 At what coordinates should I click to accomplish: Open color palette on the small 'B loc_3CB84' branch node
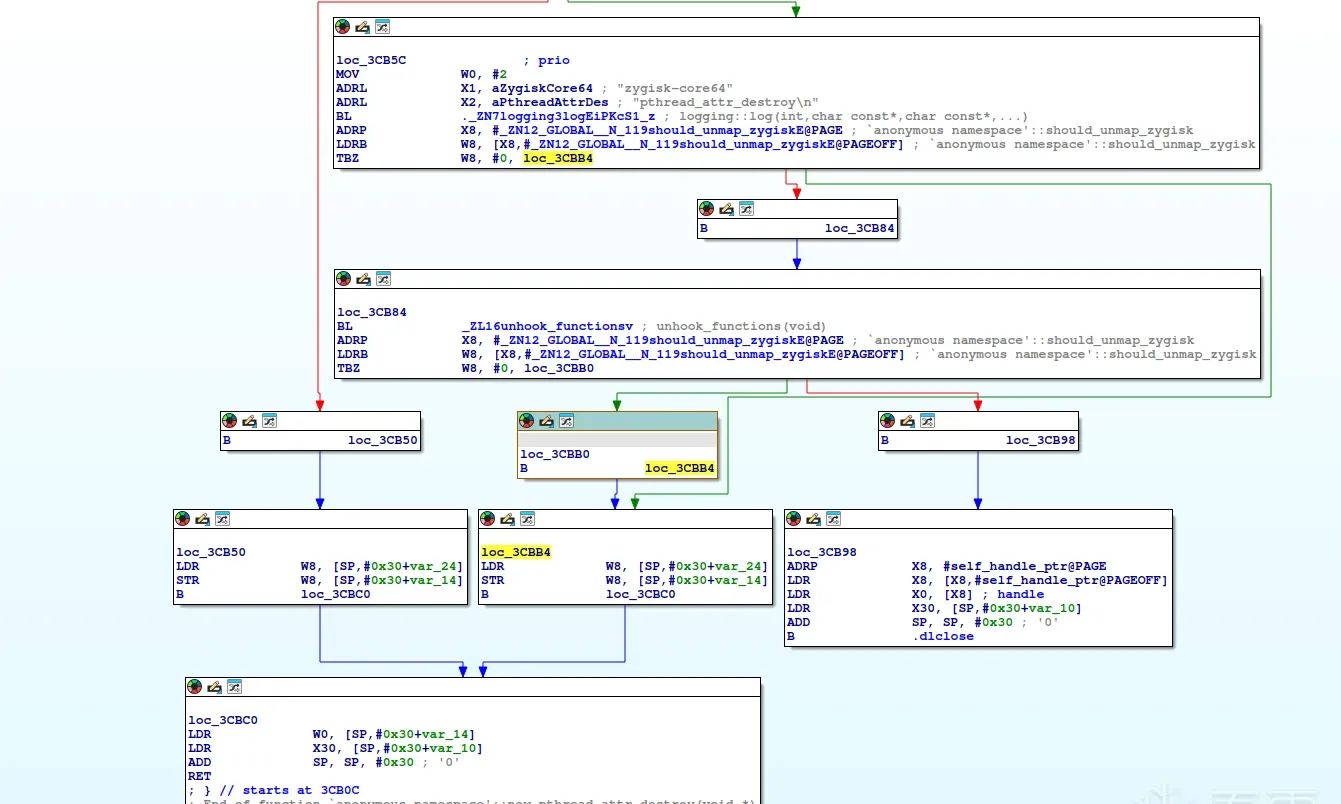coord(707,209)
